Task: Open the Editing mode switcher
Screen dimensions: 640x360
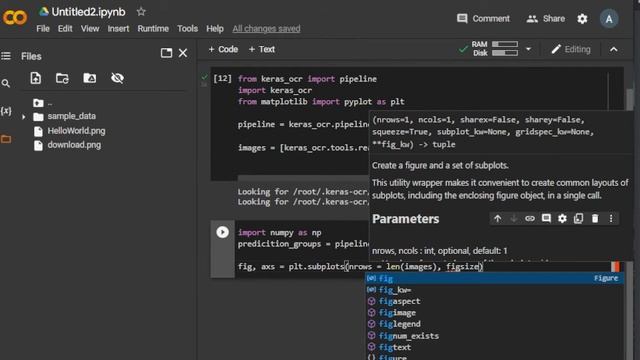Action: click(x=571, y=49)
